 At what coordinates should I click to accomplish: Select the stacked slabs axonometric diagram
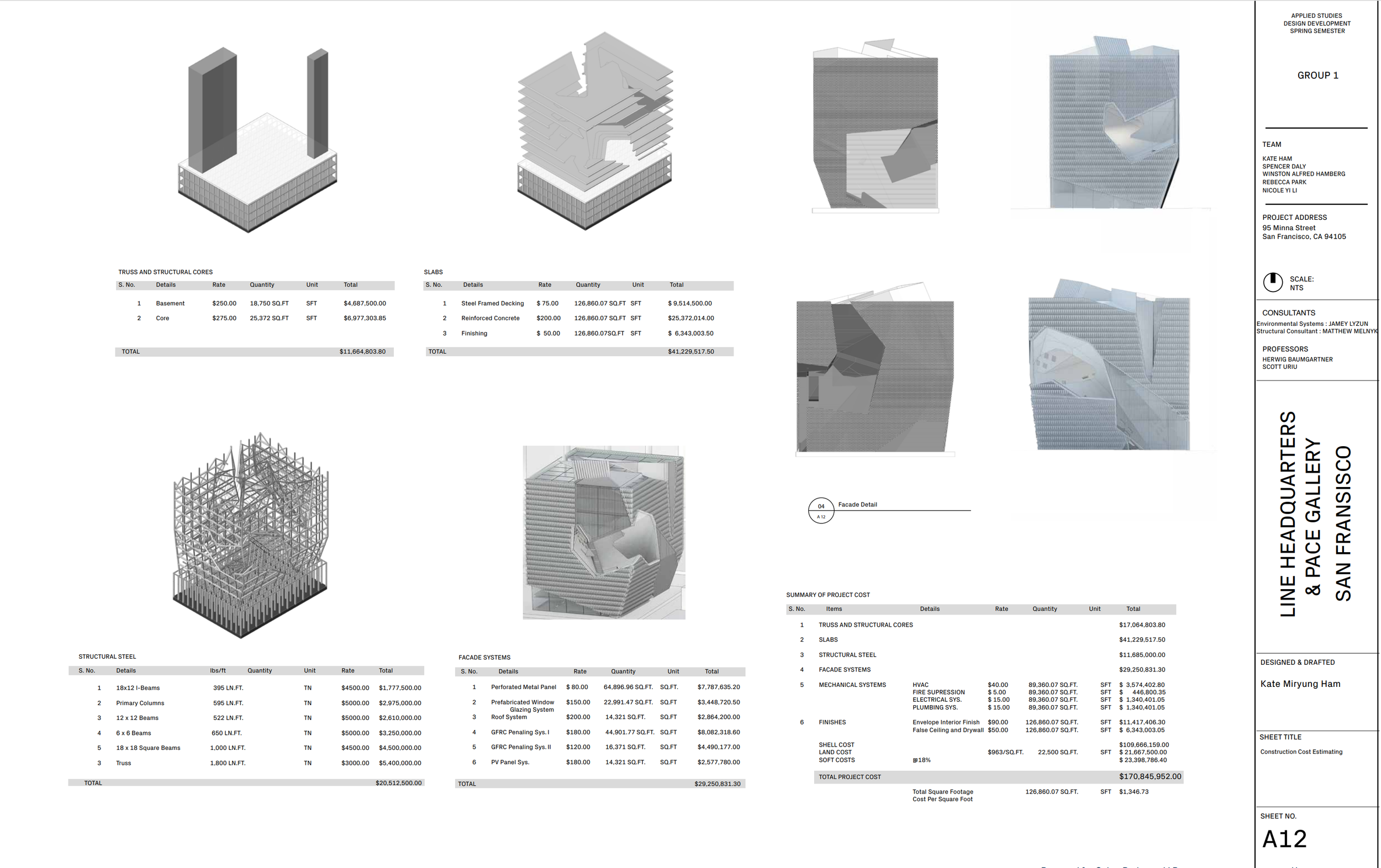595,133
